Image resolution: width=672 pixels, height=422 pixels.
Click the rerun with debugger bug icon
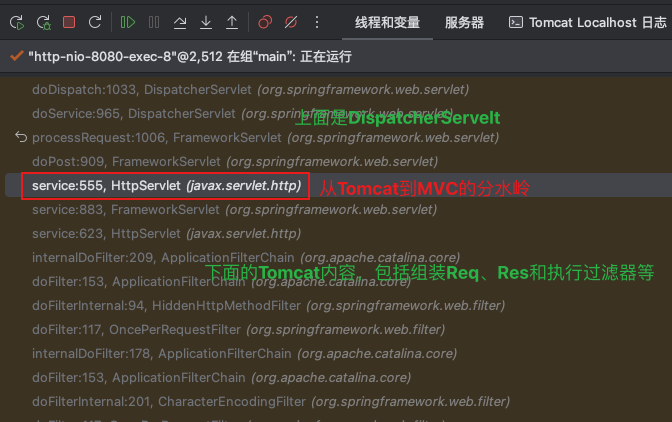43,22
